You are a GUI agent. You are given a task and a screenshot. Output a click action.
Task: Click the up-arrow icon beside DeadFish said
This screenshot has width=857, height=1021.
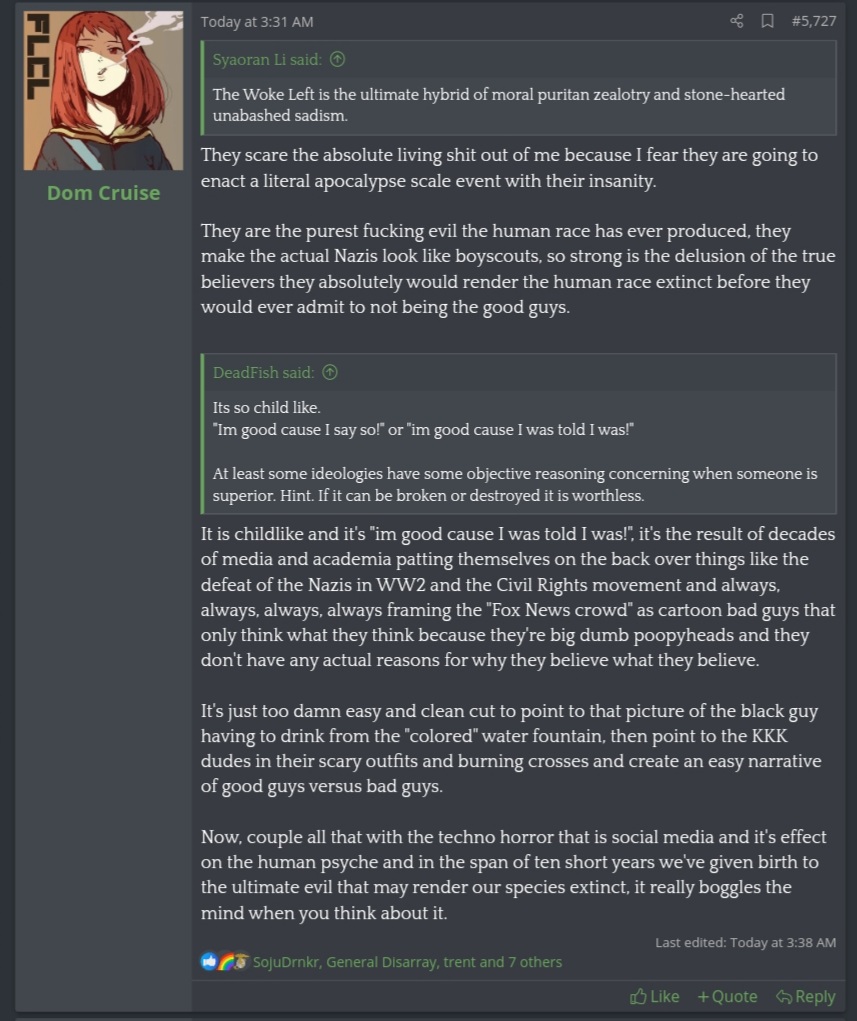(x=329, y=373)
